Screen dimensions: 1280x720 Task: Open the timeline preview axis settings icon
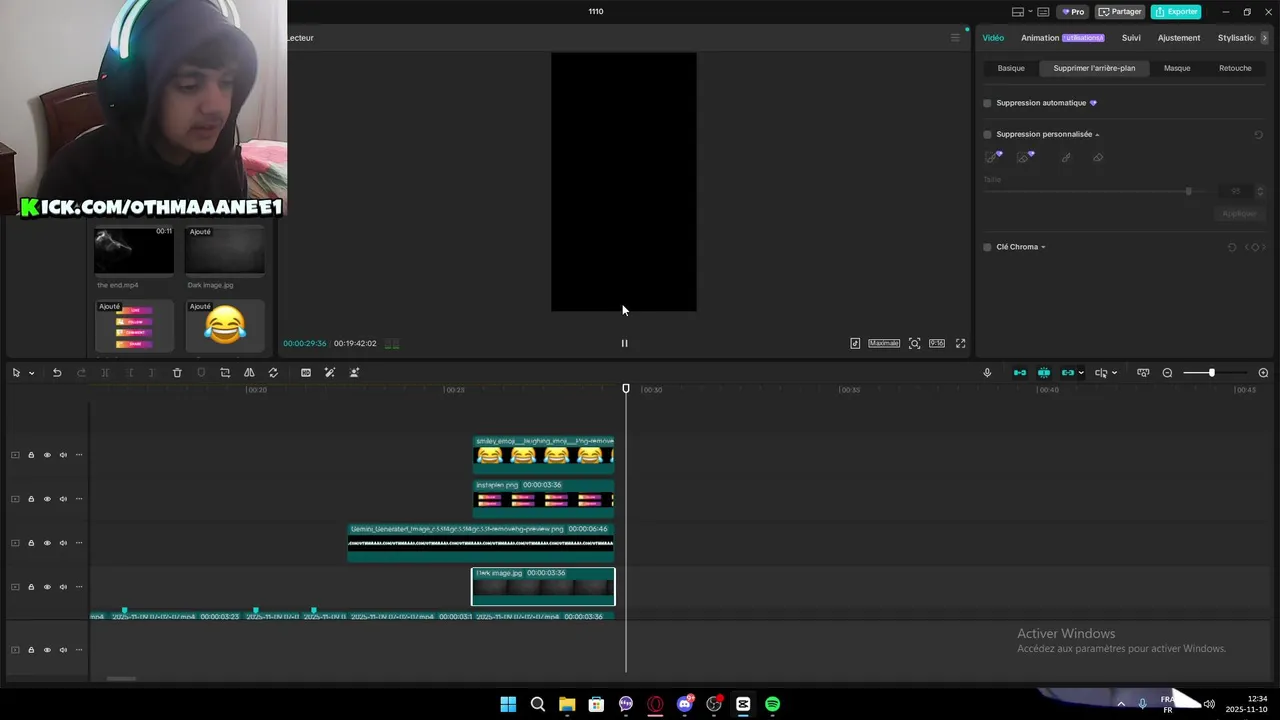[x=1143, y=373]
